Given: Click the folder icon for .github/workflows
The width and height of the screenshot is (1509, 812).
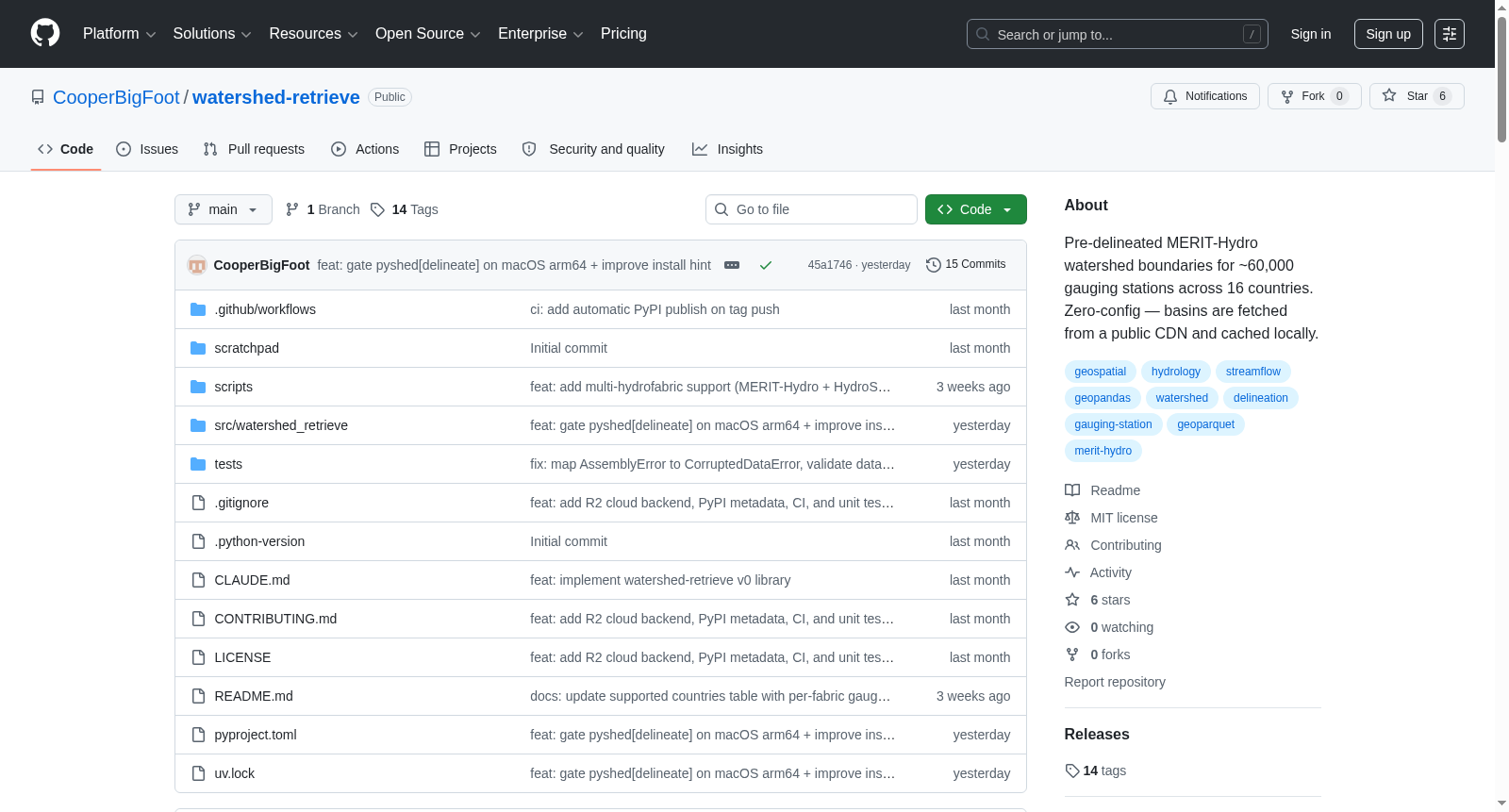Looking at the screenshot, I should [198, 309].
